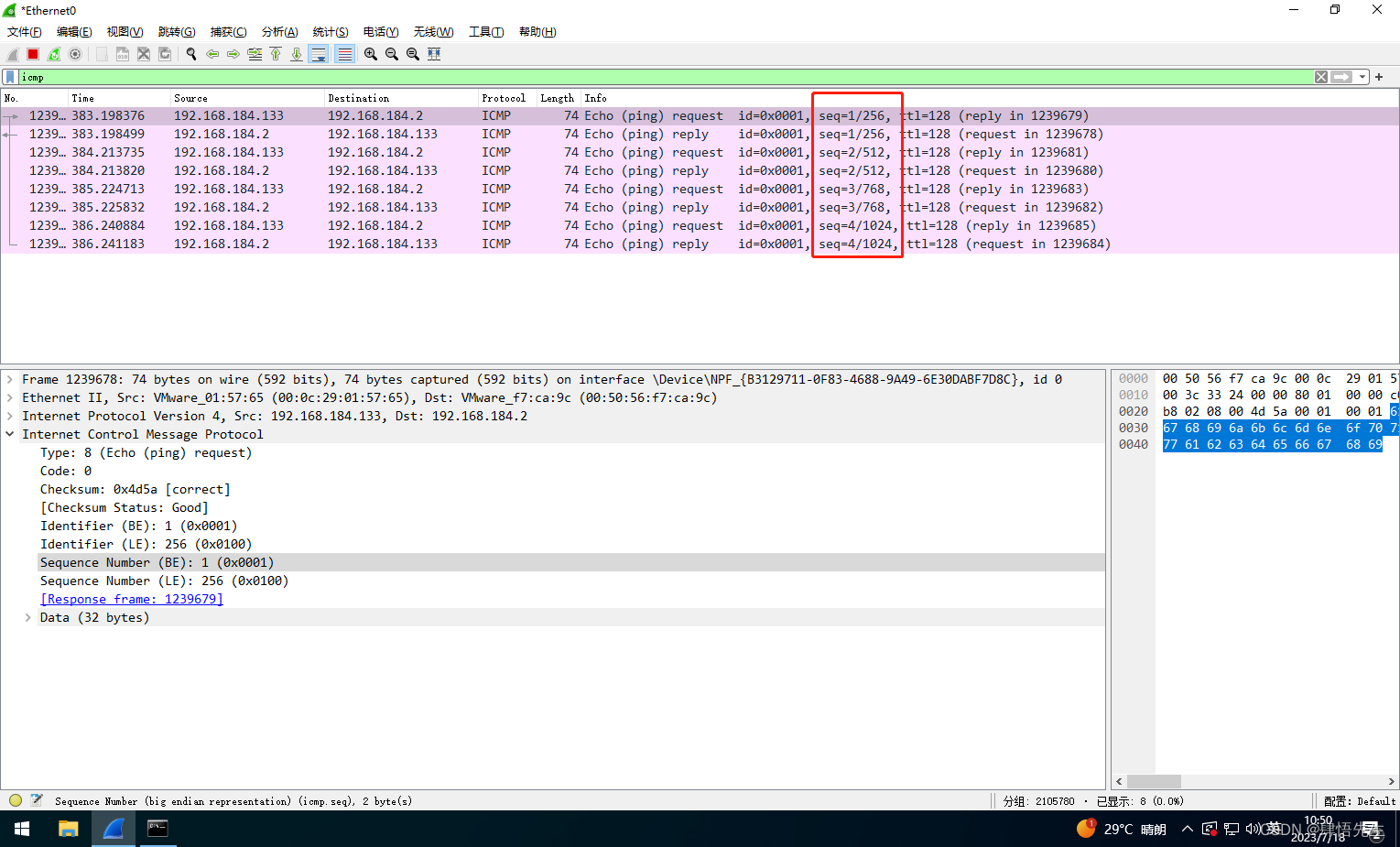Click the go to specified packet icon
The height and width of the screenshot is (847, 1400).
(255, 54)
